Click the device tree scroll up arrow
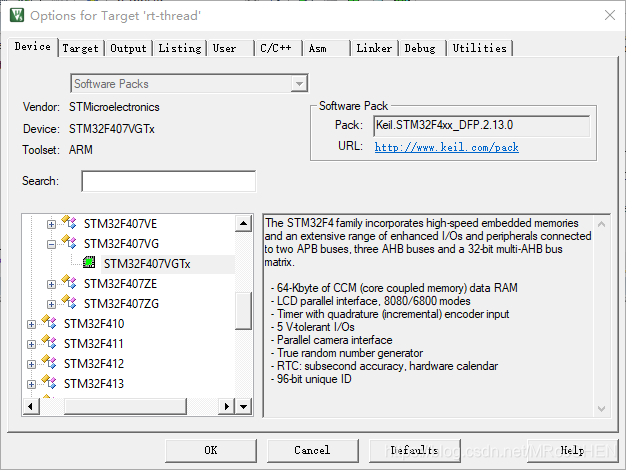 coord(244,223)
